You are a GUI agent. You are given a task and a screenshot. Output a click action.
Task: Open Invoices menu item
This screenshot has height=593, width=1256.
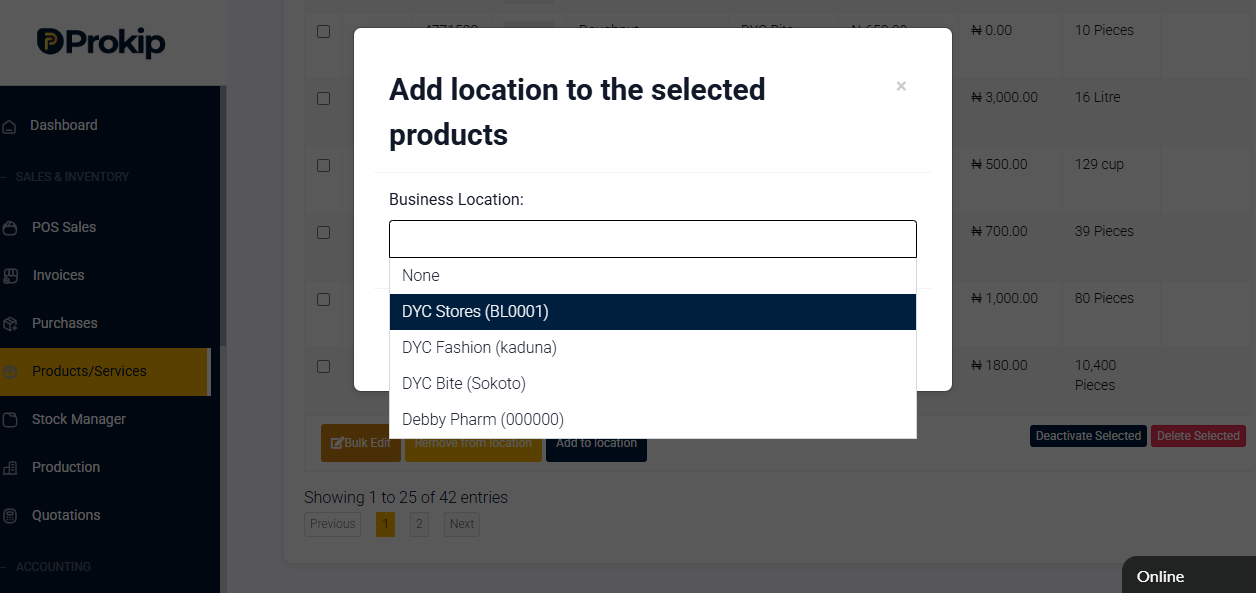pyautogui.click(x=58, y=275)
